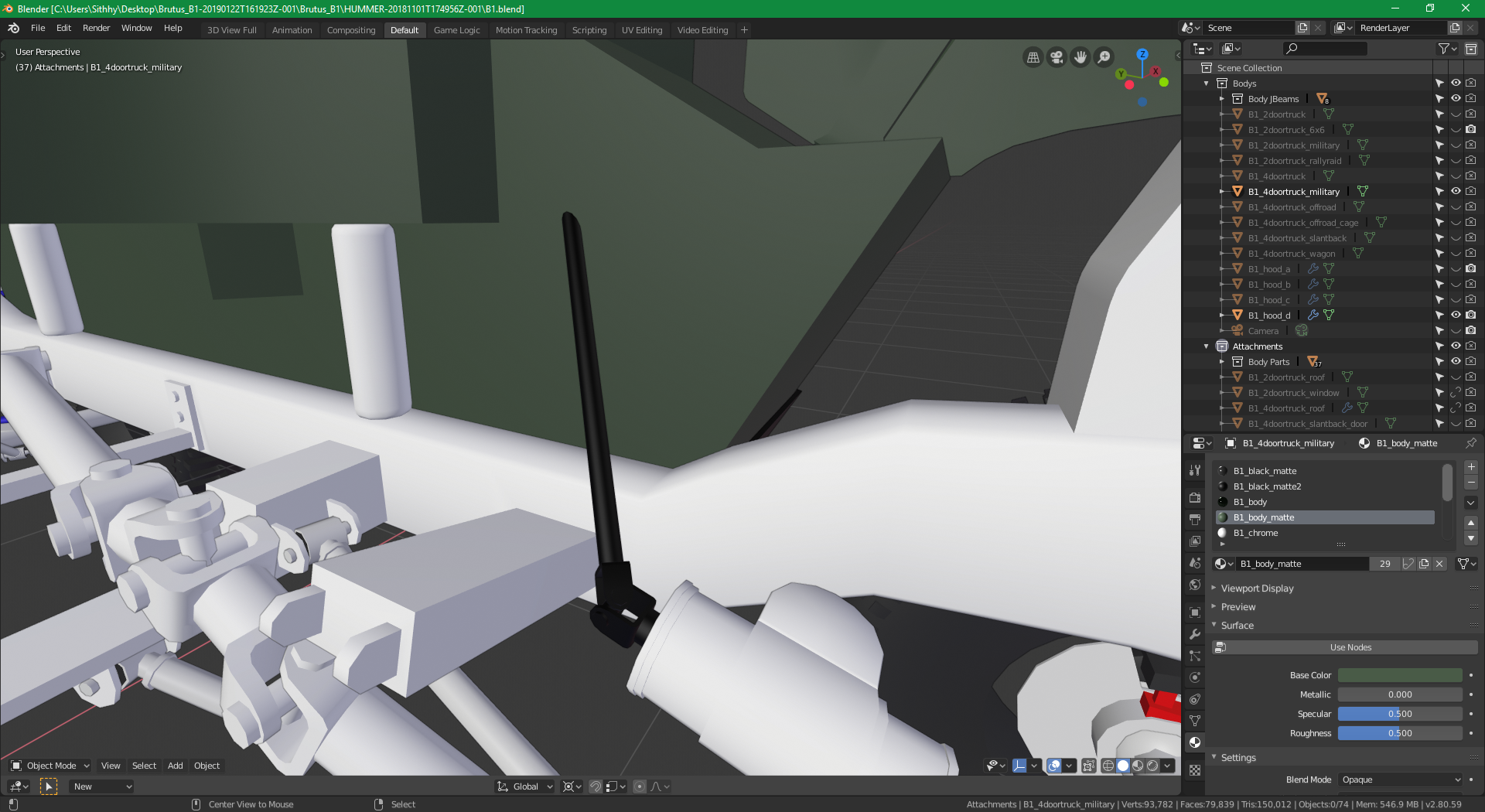Expand the Viewport Display panel
The height and width of the screenshot is (812, 1485).
pos(1257,589)
